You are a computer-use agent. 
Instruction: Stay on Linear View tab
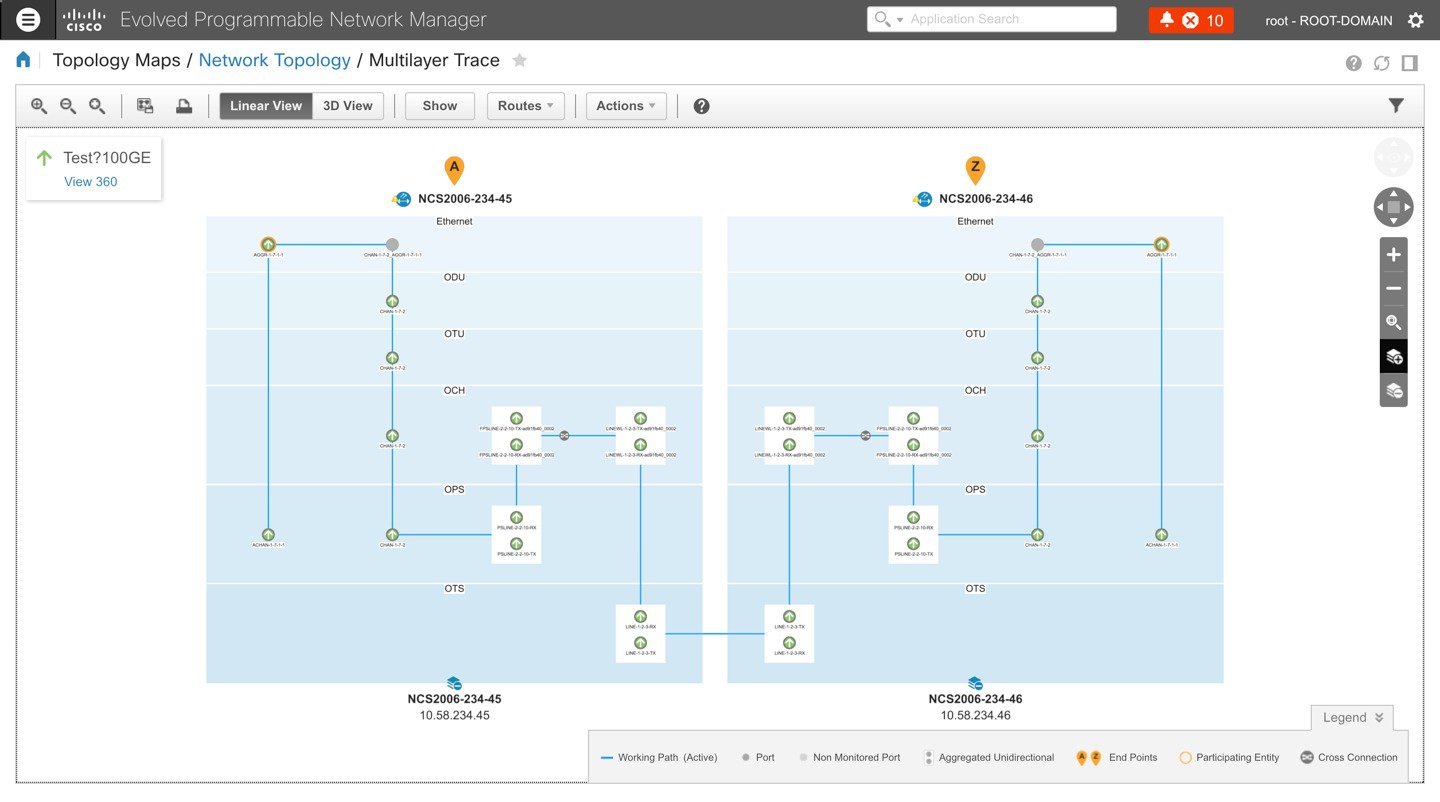(x=265, y=105)
